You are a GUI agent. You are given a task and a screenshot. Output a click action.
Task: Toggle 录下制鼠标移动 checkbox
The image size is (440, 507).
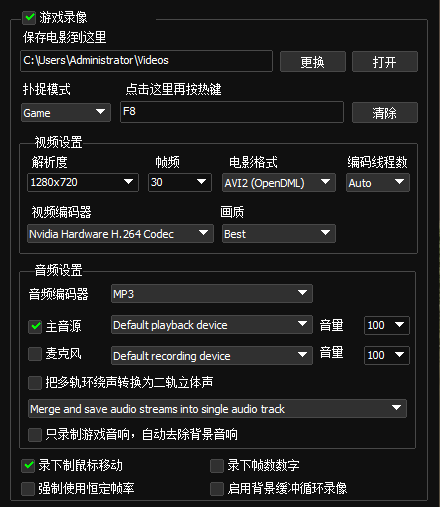pyautogui.click(x=28, y=466)
